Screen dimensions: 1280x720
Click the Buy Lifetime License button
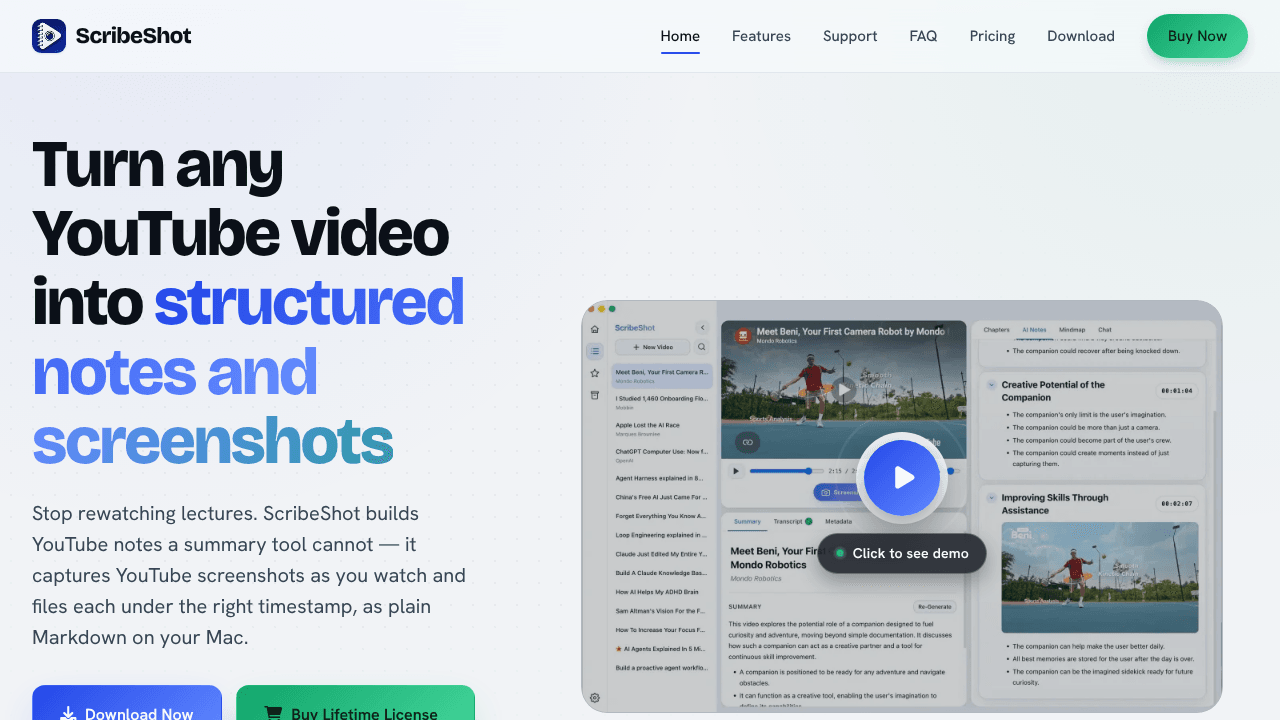[x=355, y=703]
